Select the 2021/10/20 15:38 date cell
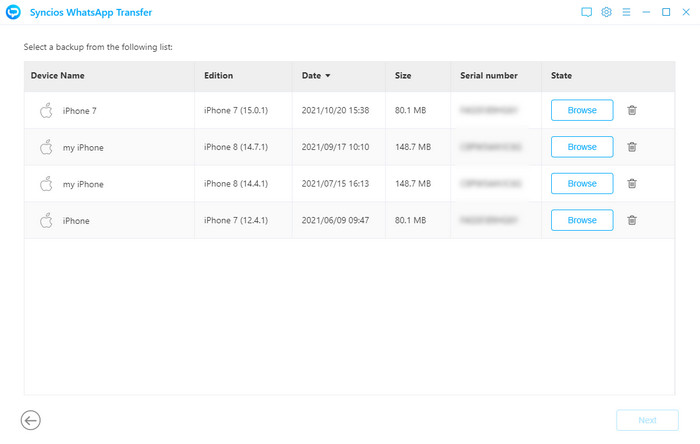The width and height of the screenshot is (700, 444). tap(335, 110)
